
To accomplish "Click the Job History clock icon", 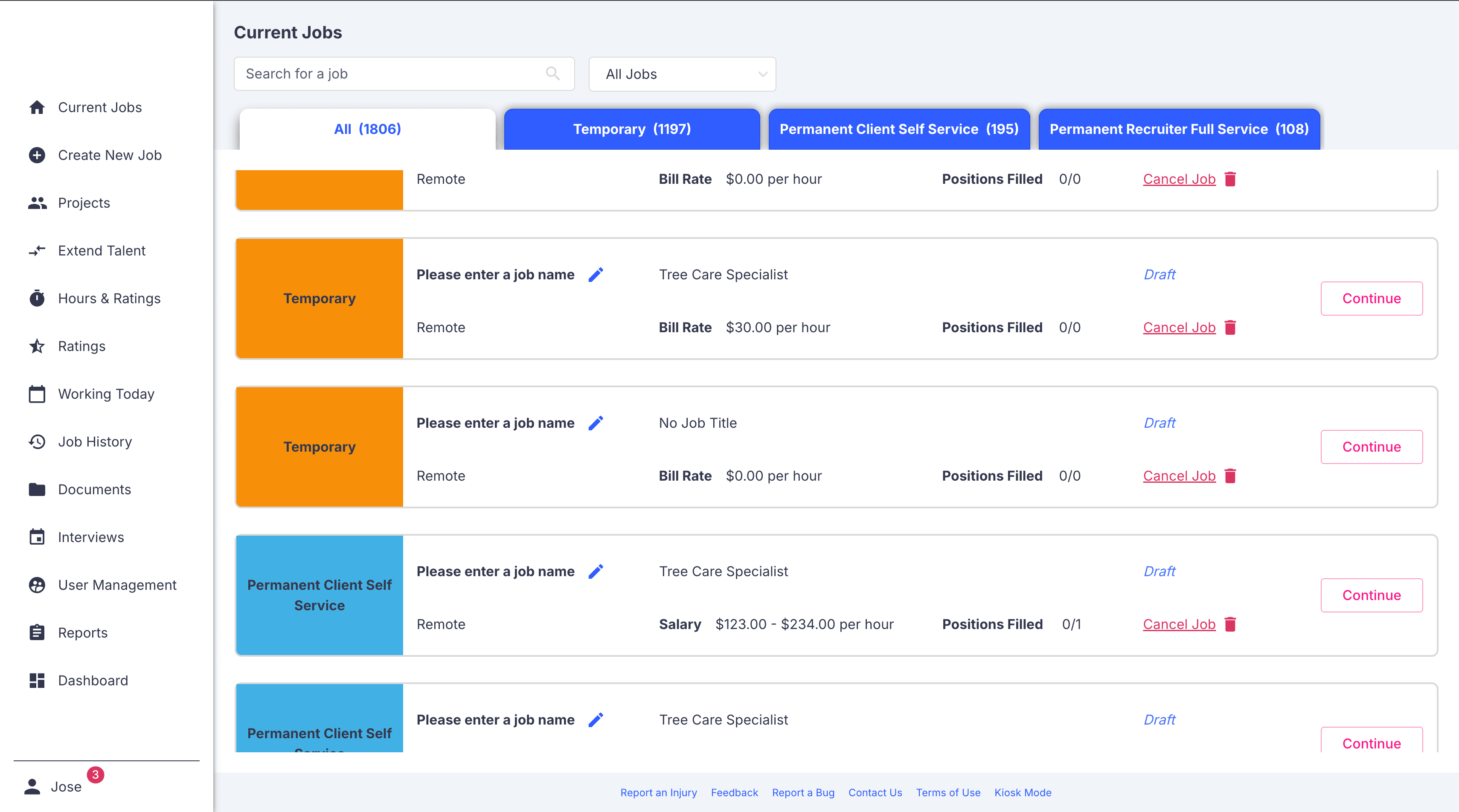I will pyautogui.click(x=38, y=442).
